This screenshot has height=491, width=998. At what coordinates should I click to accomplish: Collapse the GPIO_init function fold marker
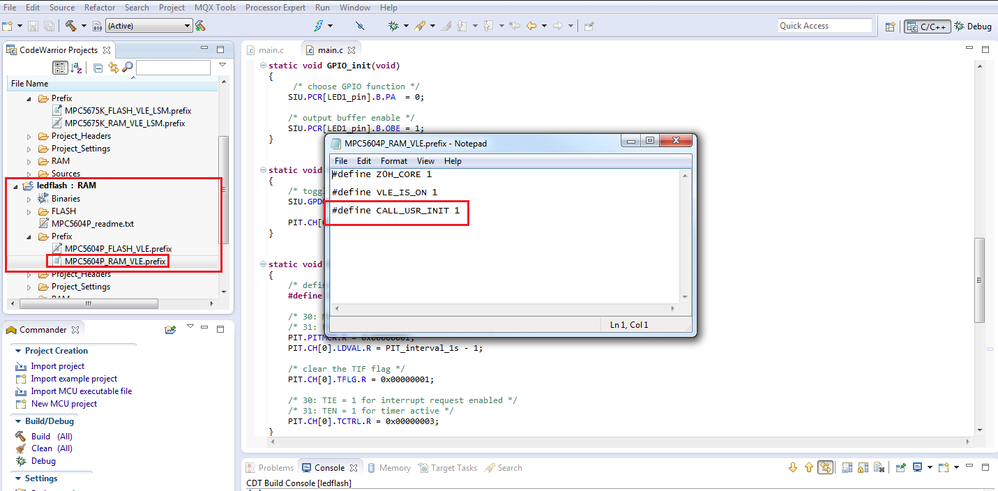[263, 66]
